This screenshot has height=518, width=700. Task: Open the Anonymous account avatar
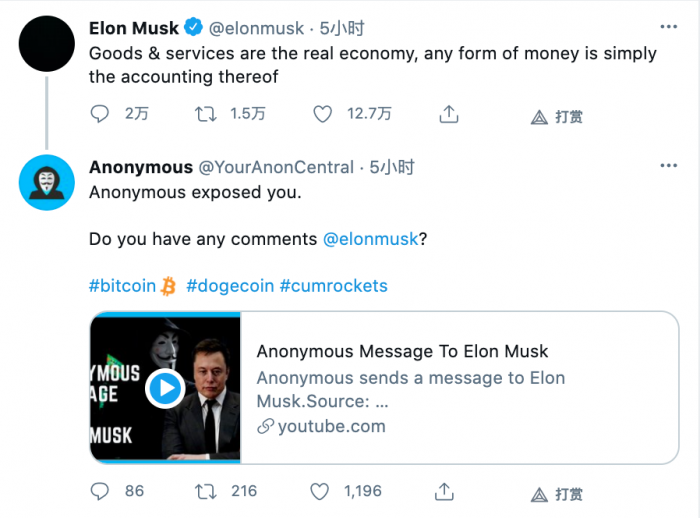pos(47,183)
